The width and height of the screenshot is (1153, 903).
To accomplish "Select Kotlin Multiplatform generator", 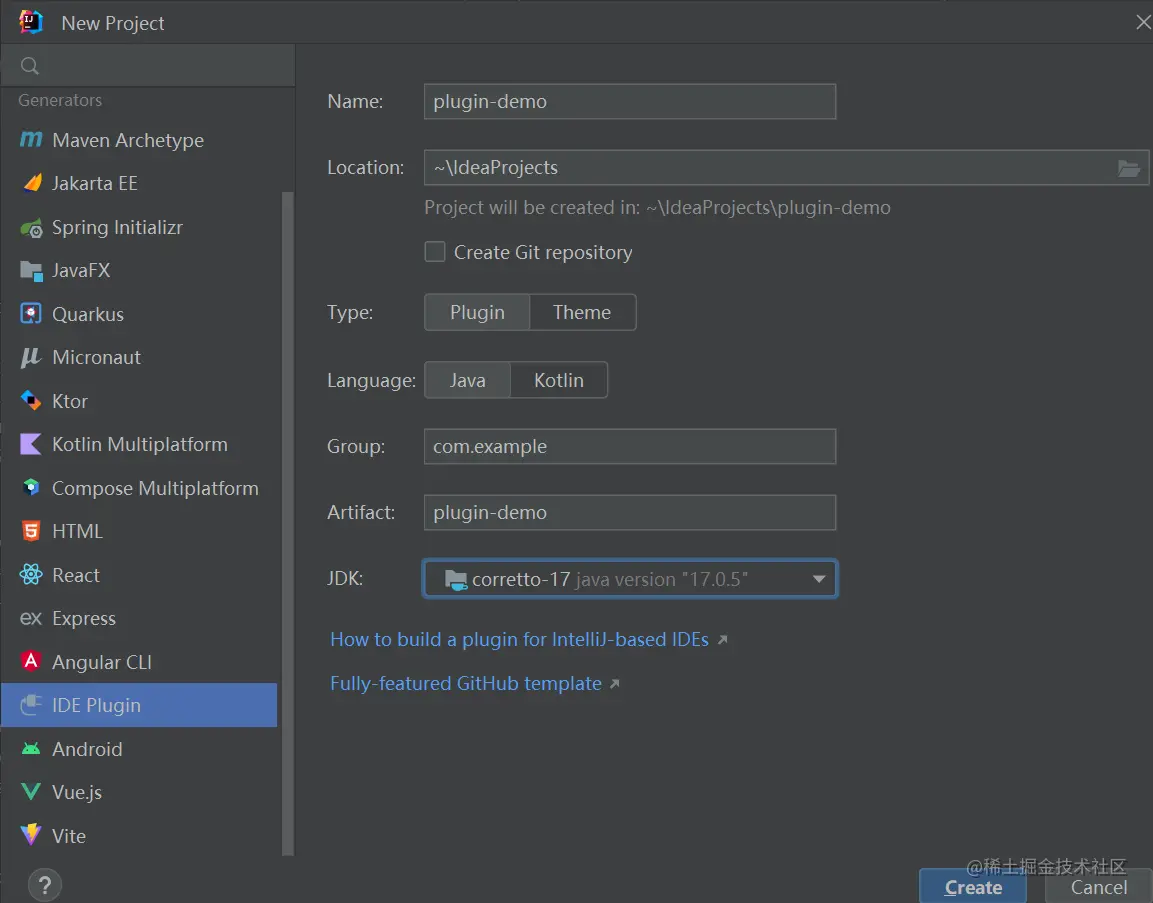I will (139, 444).
